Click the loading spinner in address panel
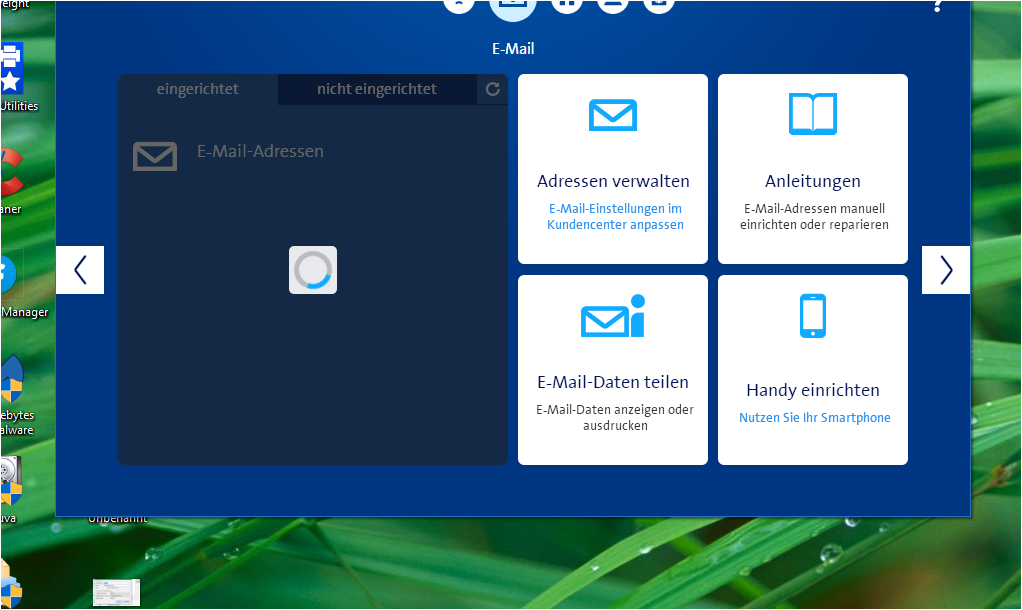The height and width of the screenshot is (610, 1022). point(313,270)
